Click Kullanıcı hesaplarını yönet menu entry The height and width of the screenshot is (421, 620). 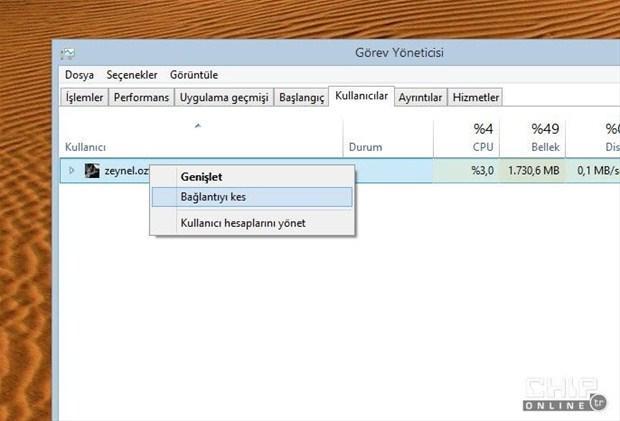click(x=242, y=223)
